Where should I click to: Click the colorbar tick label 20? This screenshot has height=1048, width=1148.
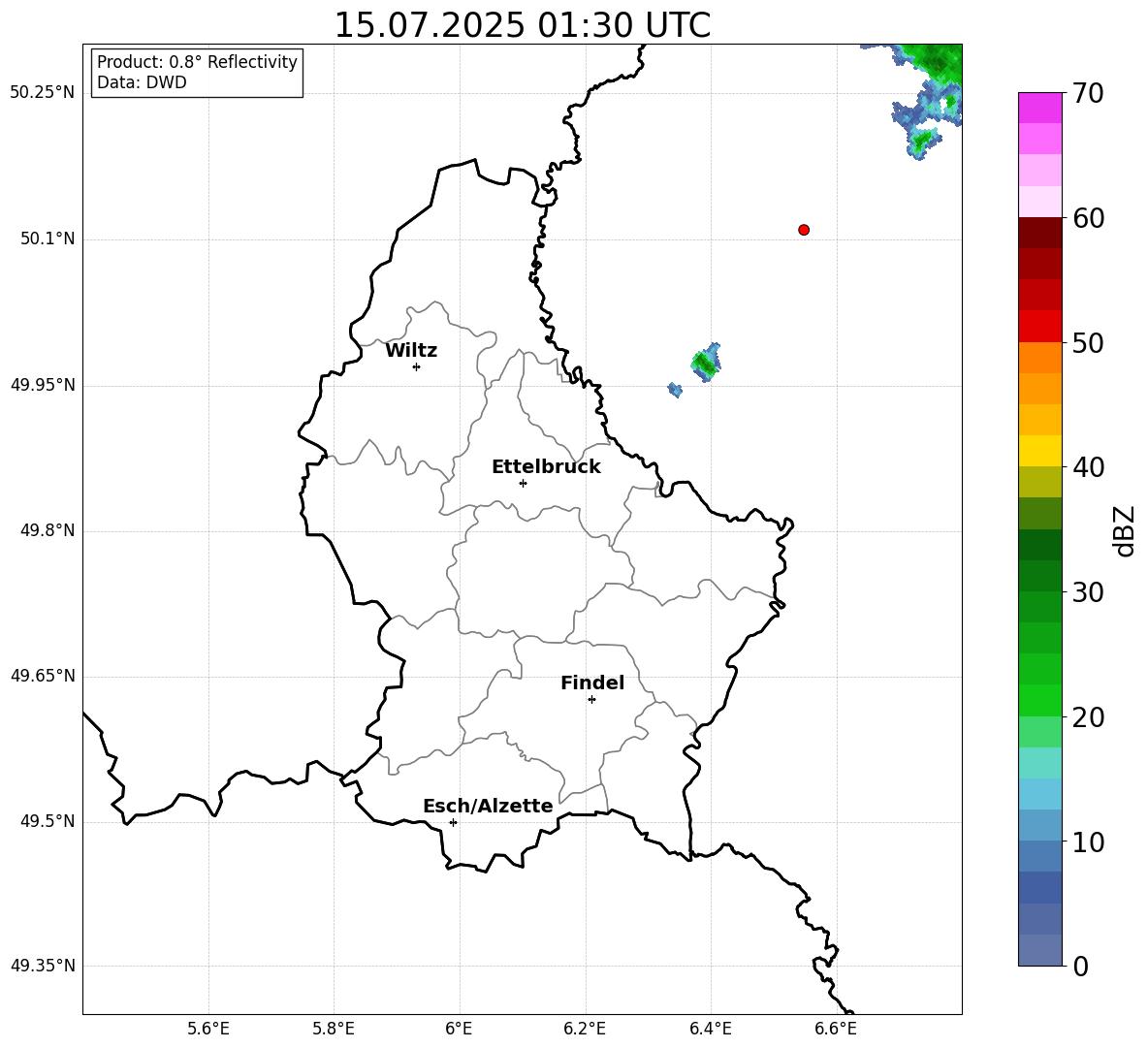pos(1088,717)
